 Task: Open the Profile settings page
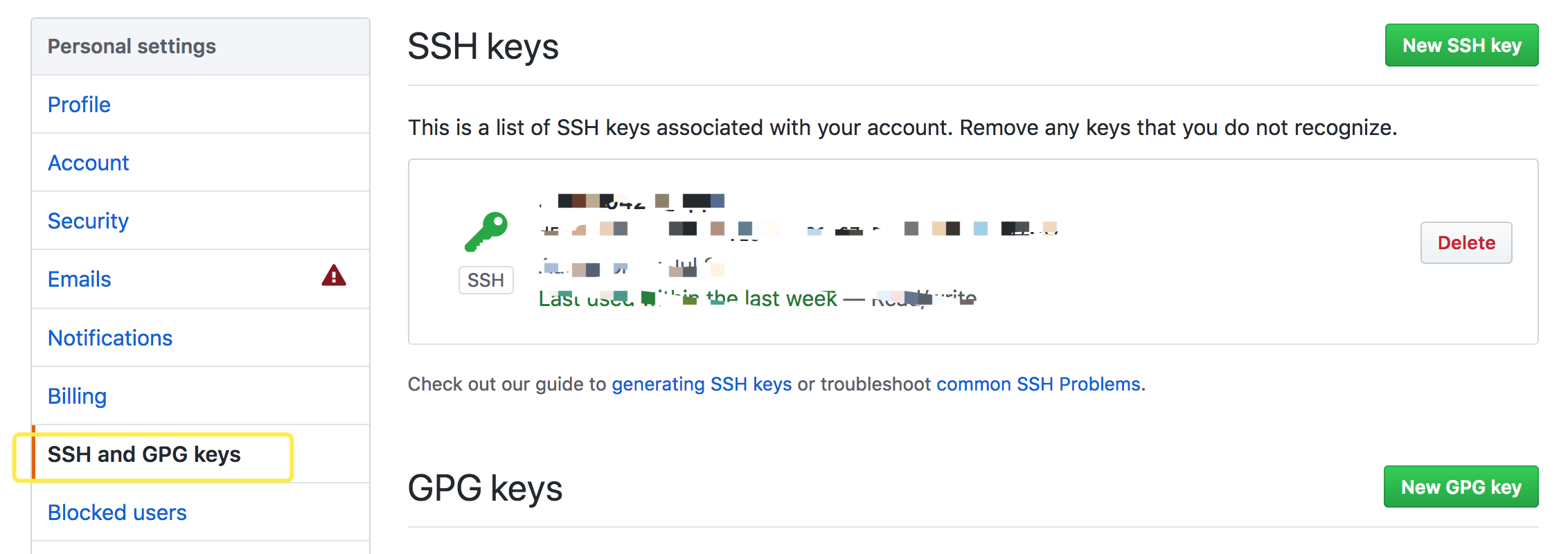78,104
